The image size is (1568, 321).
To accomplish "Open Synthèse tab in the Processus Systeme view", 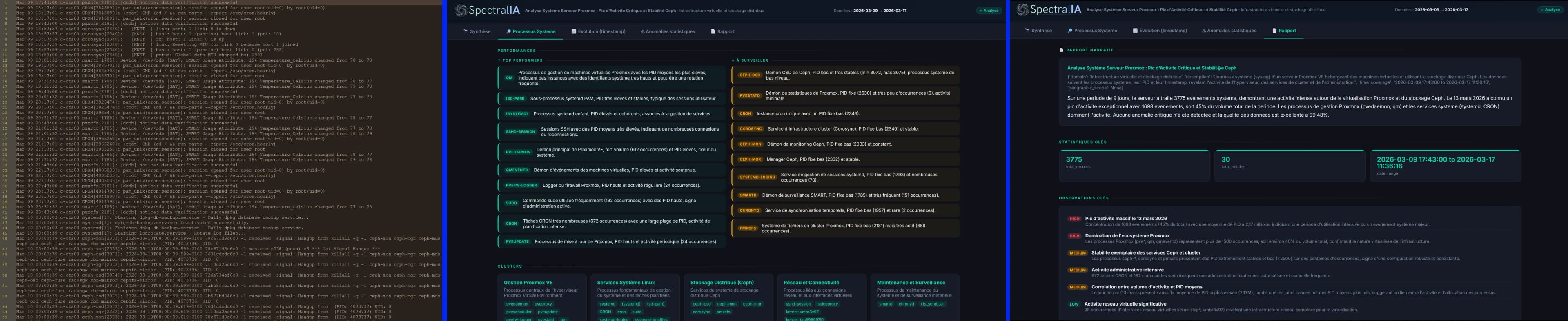I will (477, 32).
